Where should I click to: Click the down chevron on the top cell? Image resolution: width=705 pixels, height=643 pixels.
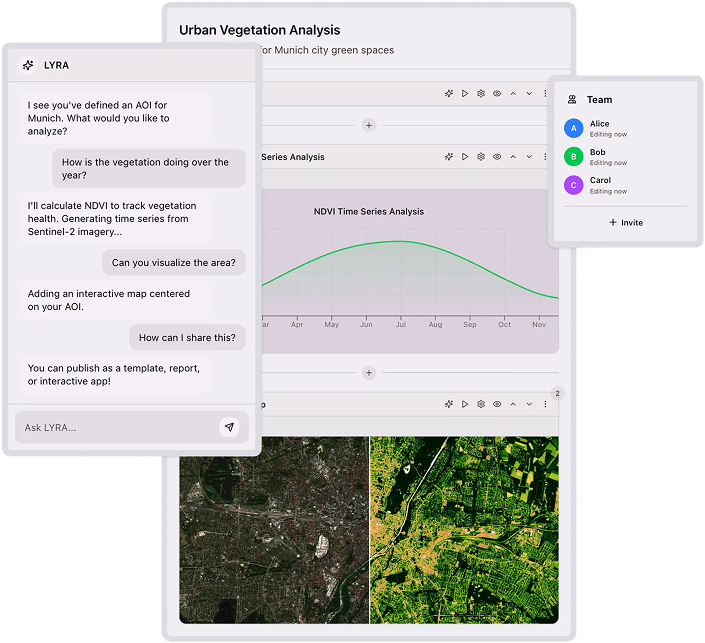click(529, 94)
